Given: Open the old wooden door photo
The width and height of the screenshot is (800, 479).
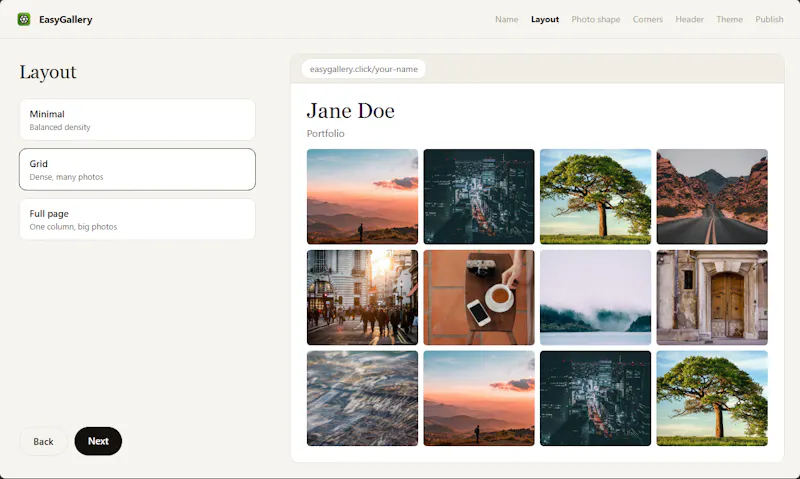Looking at the screenshot, I should tap(712, 297).
